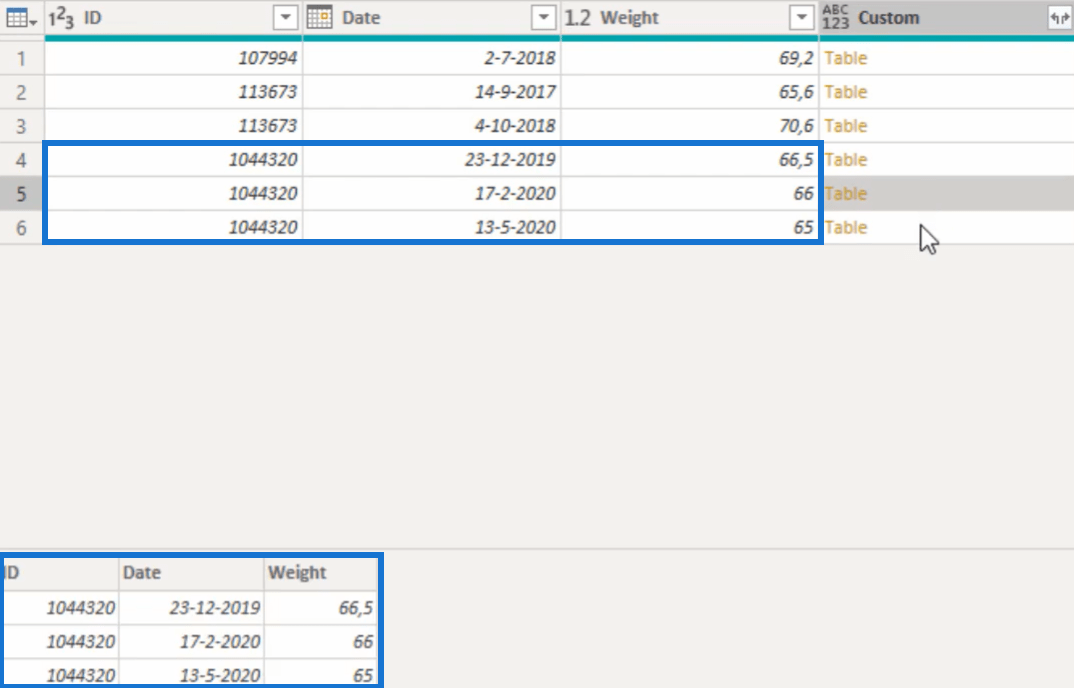
Task: Expand the Custom column table contents
Action: [1059, 18]
